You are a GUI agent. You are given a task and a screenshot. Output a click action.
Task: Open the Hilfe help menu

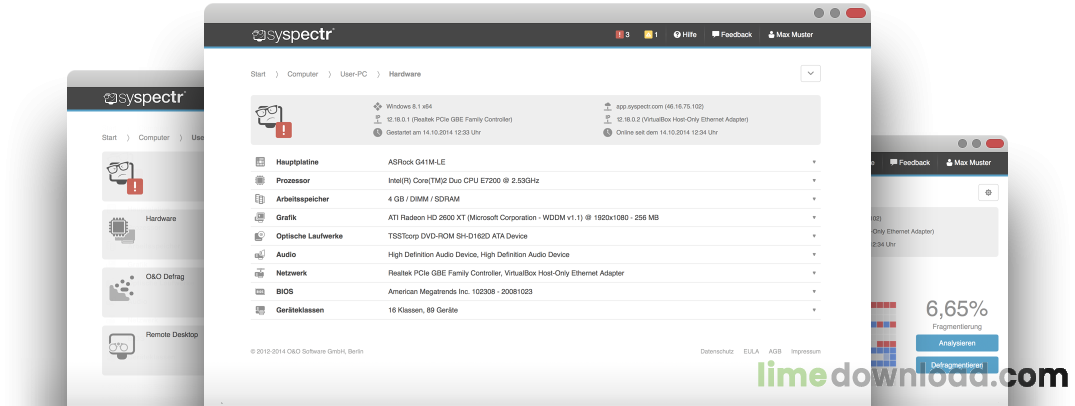pos(685,35)
